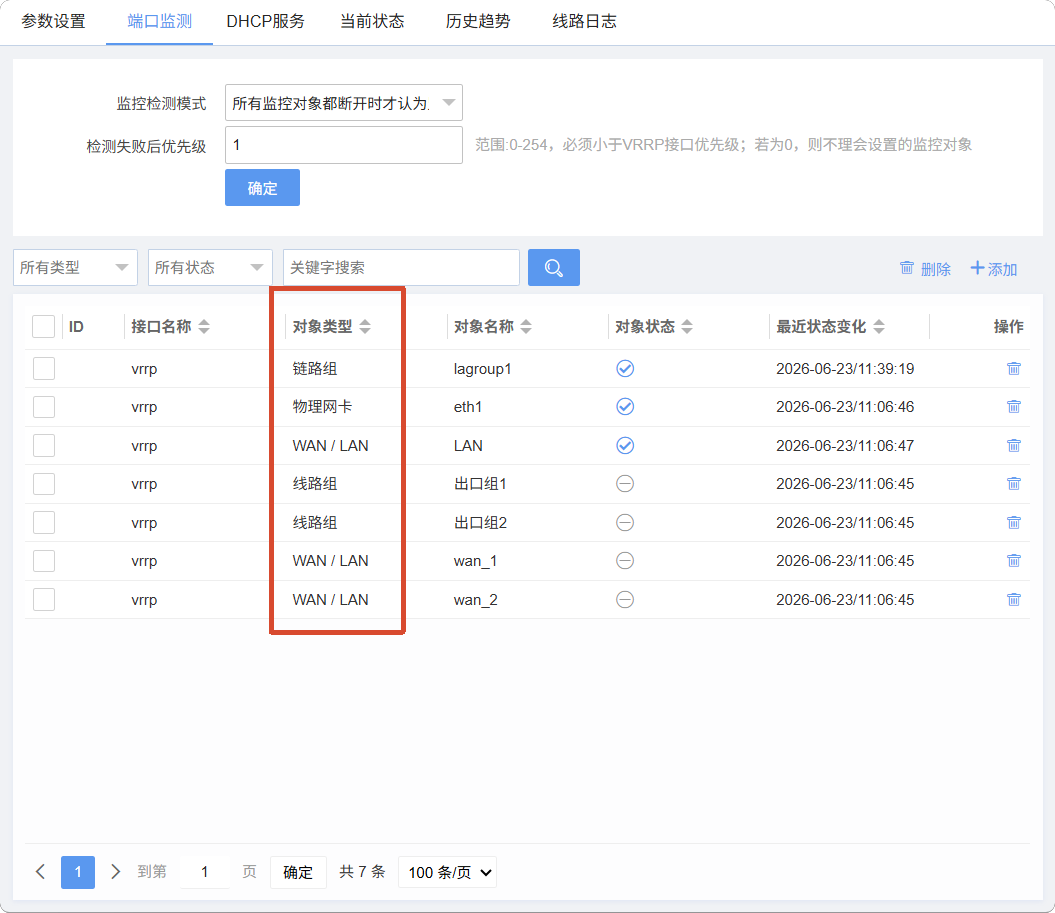This screenshot has height=913, width=1055.
Task: Switch to the 参数设置 tab
Action: click(53, 22)
